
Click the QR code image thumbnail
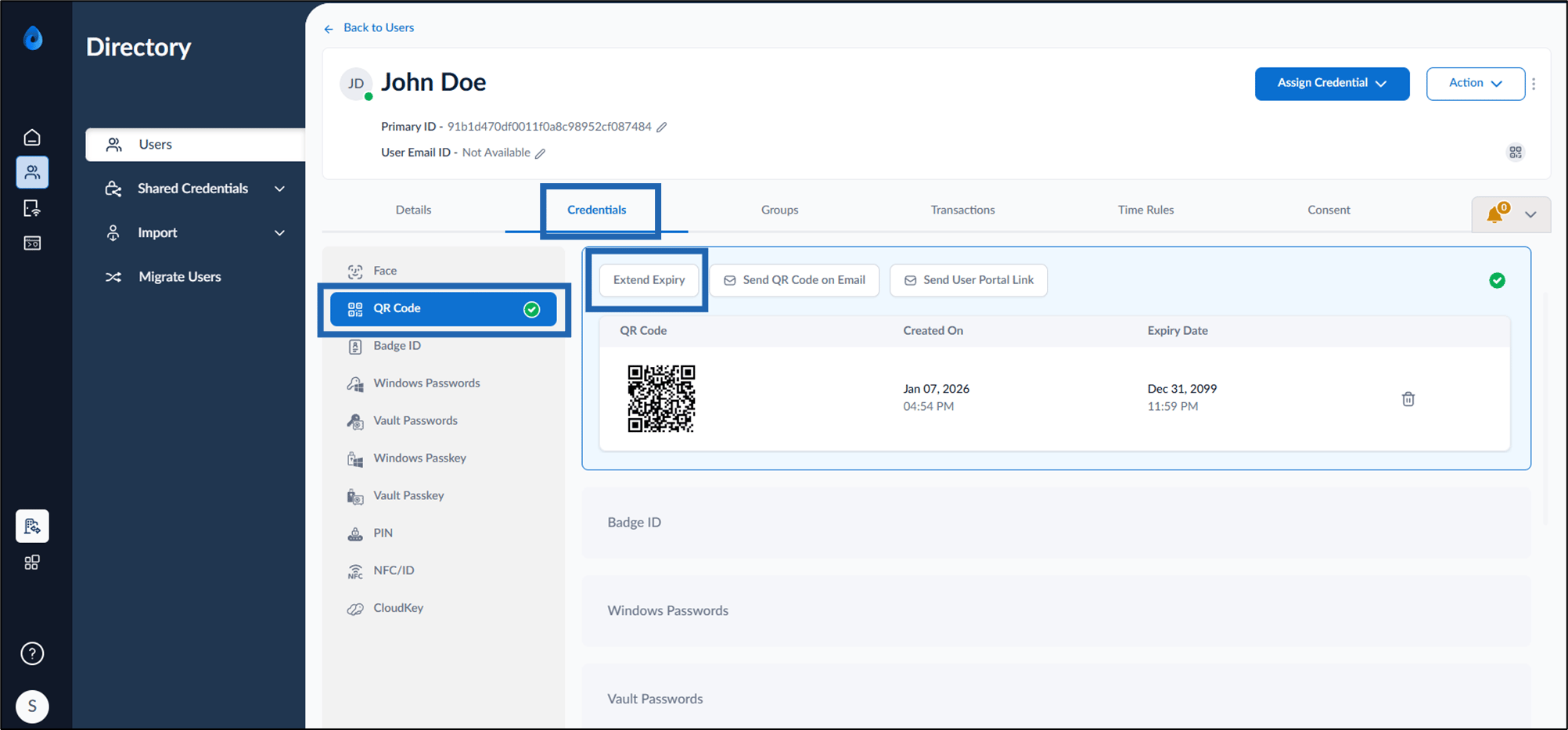(661, 399)
